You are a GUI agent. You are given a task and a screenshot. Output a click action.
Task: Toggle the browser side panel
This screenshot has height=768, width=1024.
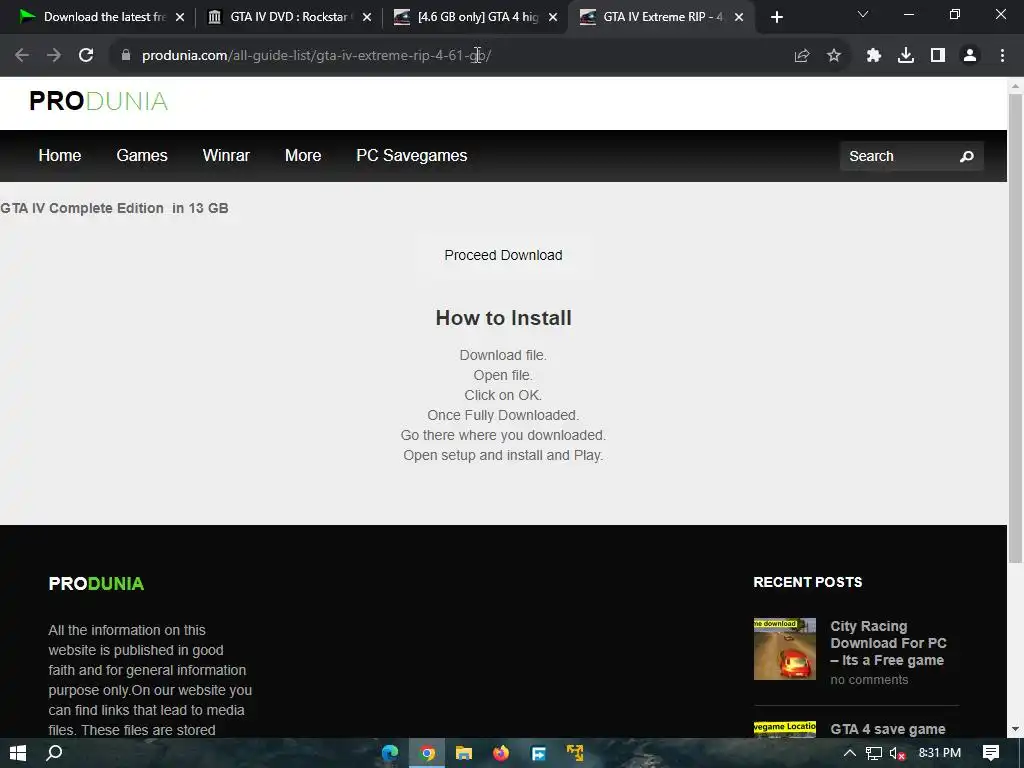(938, 56)
